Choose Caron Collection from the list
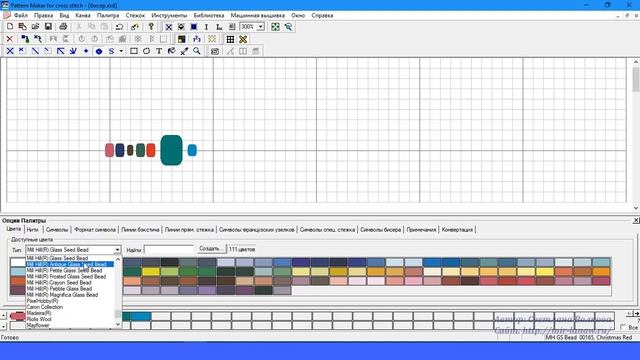Image resolution: width=640 pixels, height=360 pixels. pos(44,307)
